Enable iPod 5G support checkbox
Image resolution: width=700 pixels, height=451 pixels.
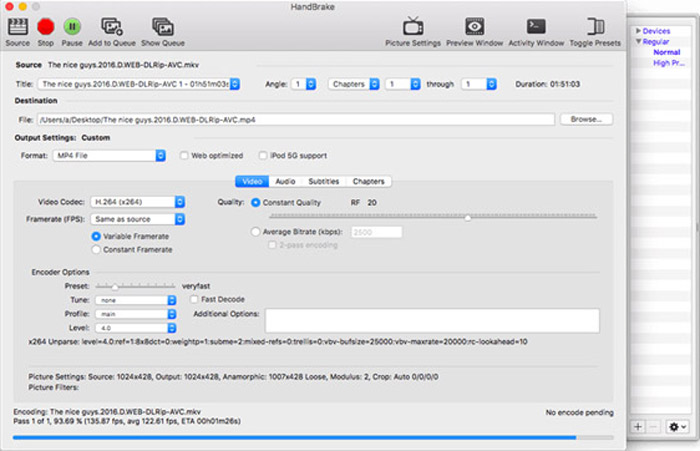[x=263, y=155]
